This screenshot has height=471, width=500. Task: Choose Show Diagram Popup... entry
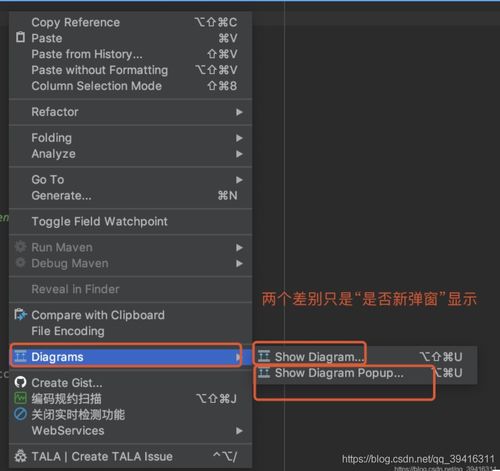click(x=365, y=373)
